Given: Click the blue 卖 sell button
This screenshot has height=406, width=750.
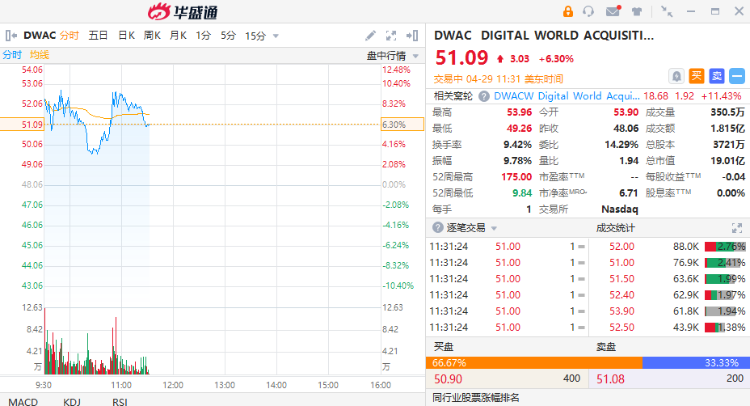Looking at the screenshot, I should [716, 75].
